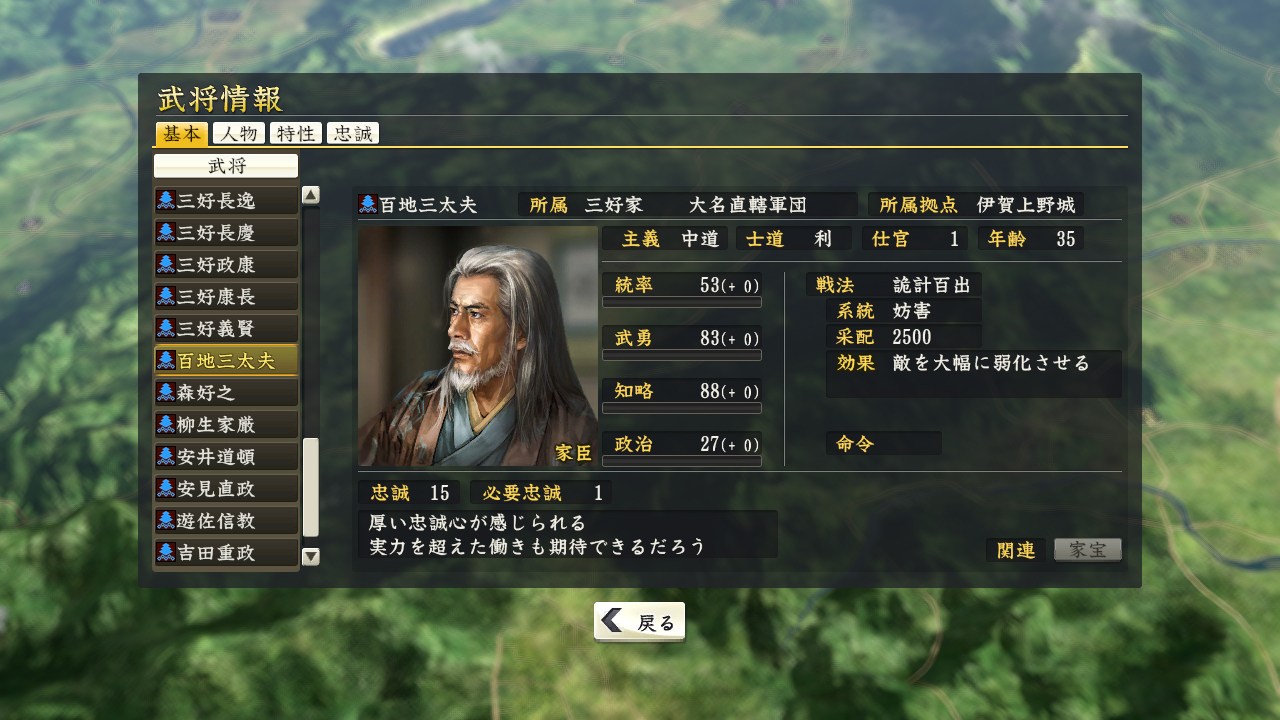Click the officer list scroll-up arrow
The height and width of the screenshot is (720, 1280).
pos(311,195)
